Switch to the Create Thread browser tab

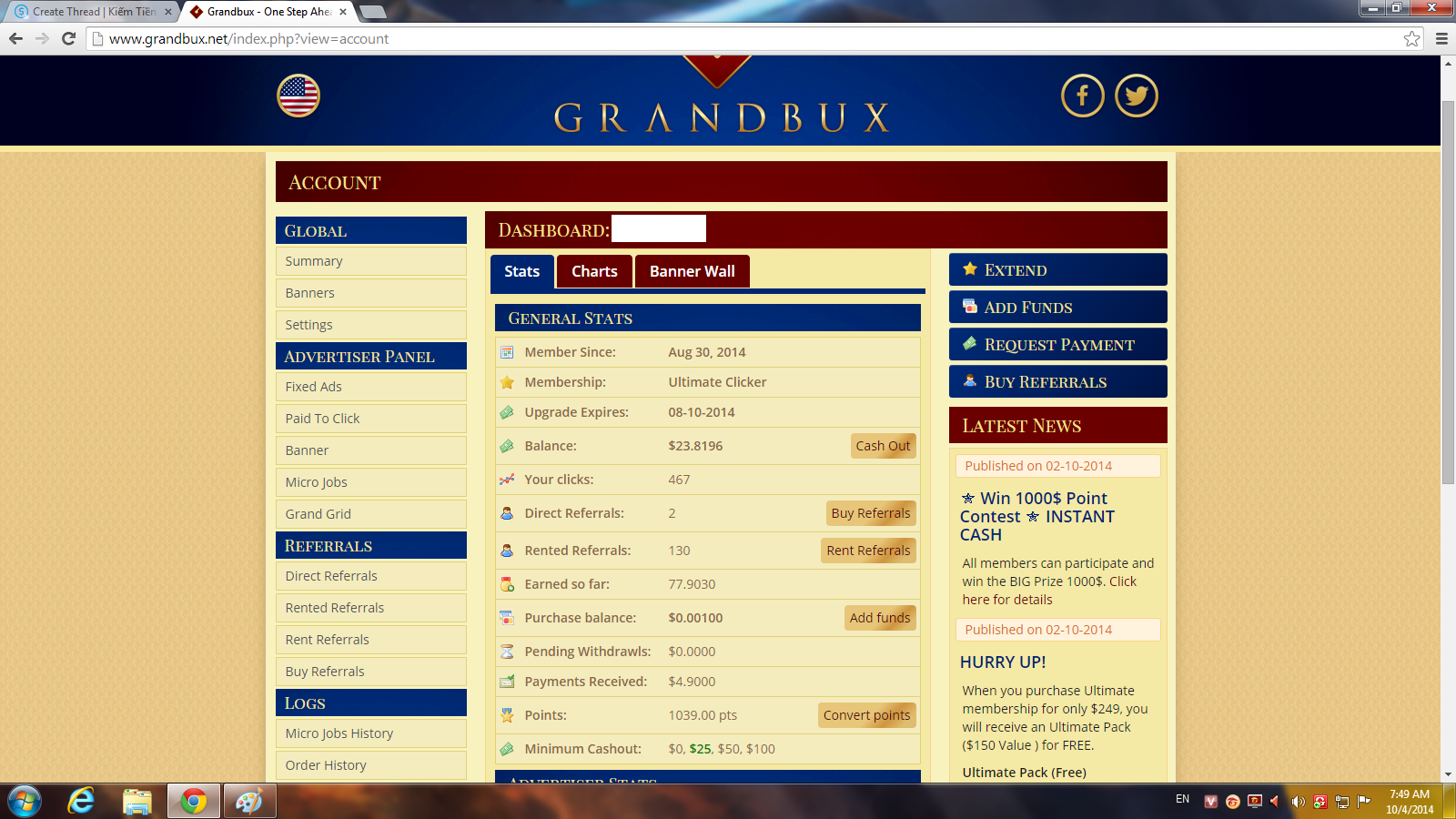(92, 12)
